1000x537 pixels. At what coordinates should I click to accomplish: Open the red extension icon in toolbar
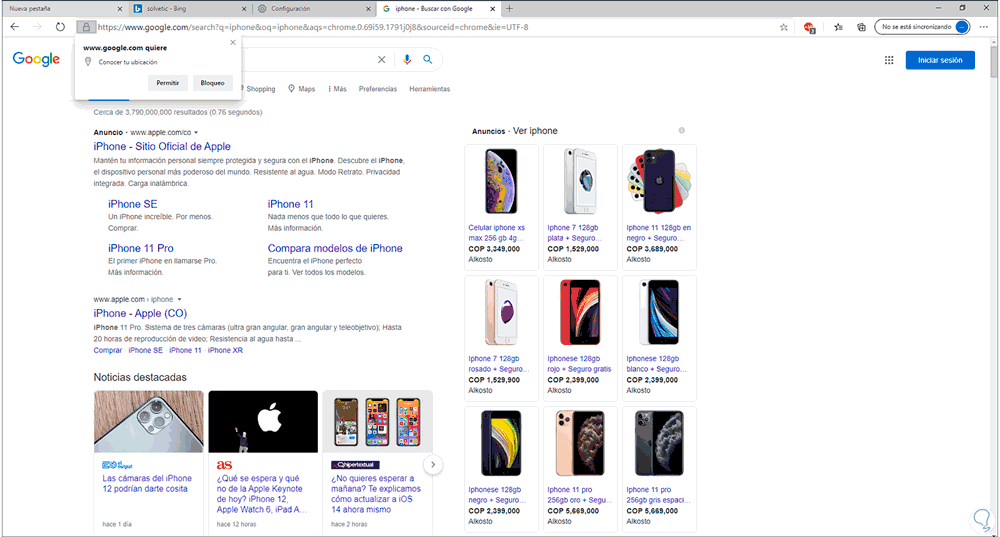click(x=810, y=27)
